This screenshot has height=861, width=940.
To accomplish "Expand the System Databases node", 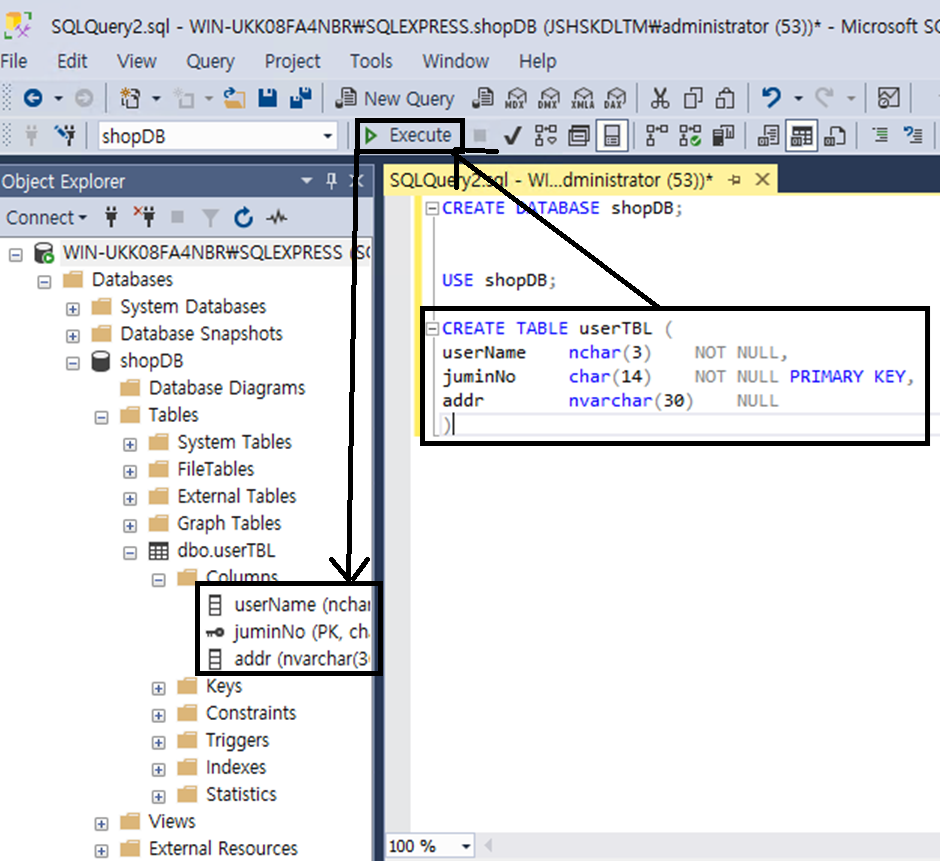I will click(72, 308).
